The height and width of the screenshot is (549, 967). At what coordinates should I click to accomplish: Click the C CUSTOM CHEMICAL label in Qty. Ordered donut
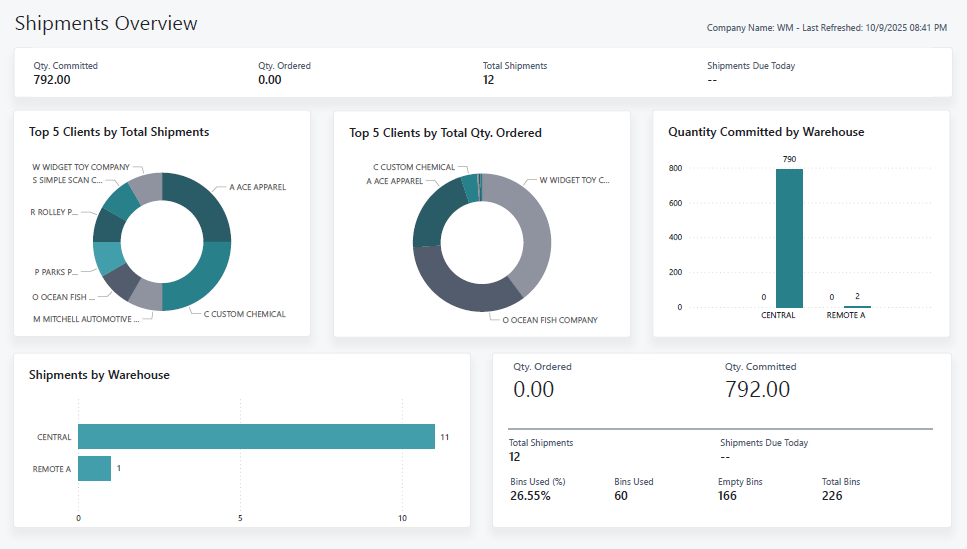click(x=413, y=167)
